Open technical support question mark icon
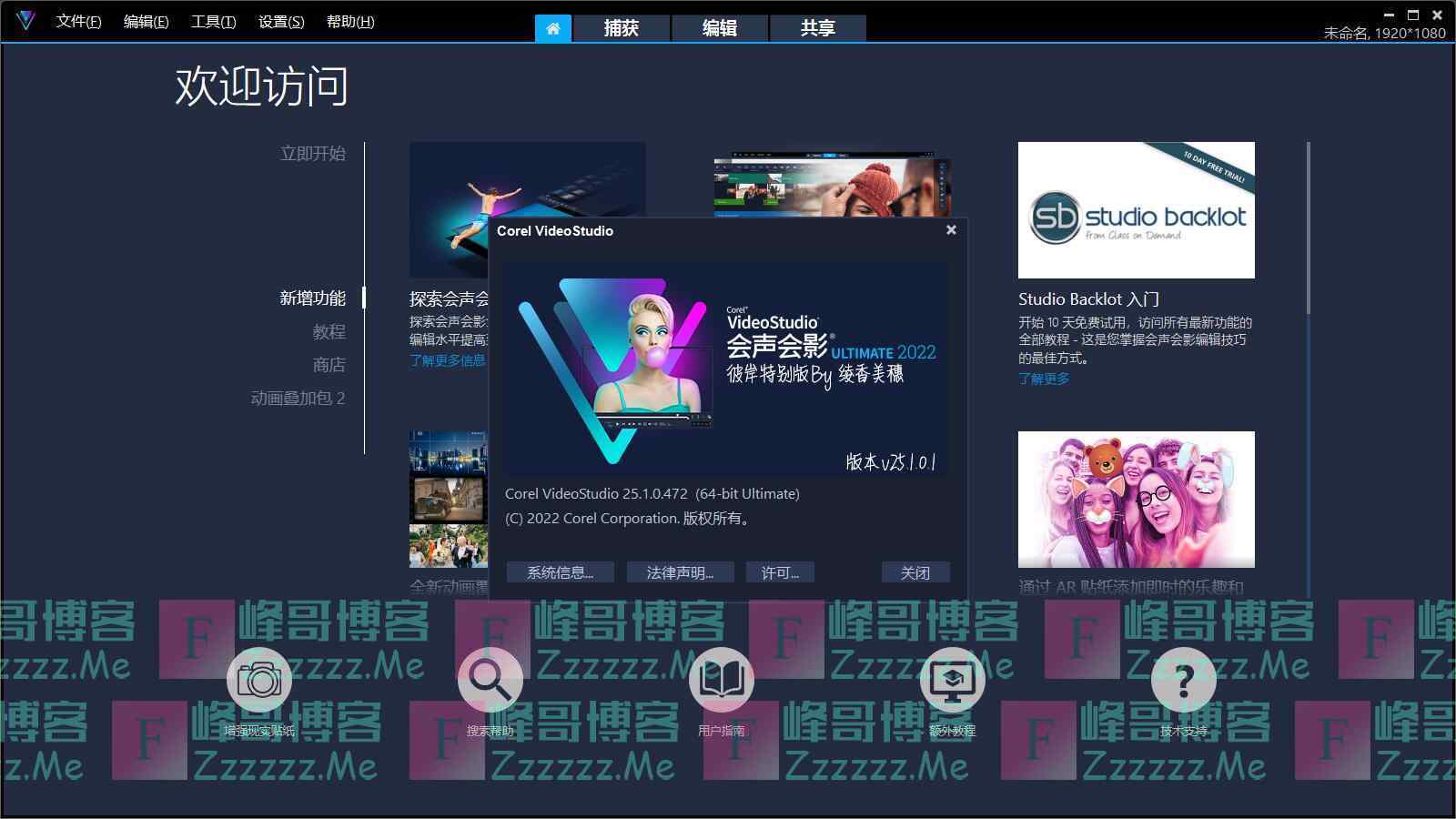 [1183, 680]
